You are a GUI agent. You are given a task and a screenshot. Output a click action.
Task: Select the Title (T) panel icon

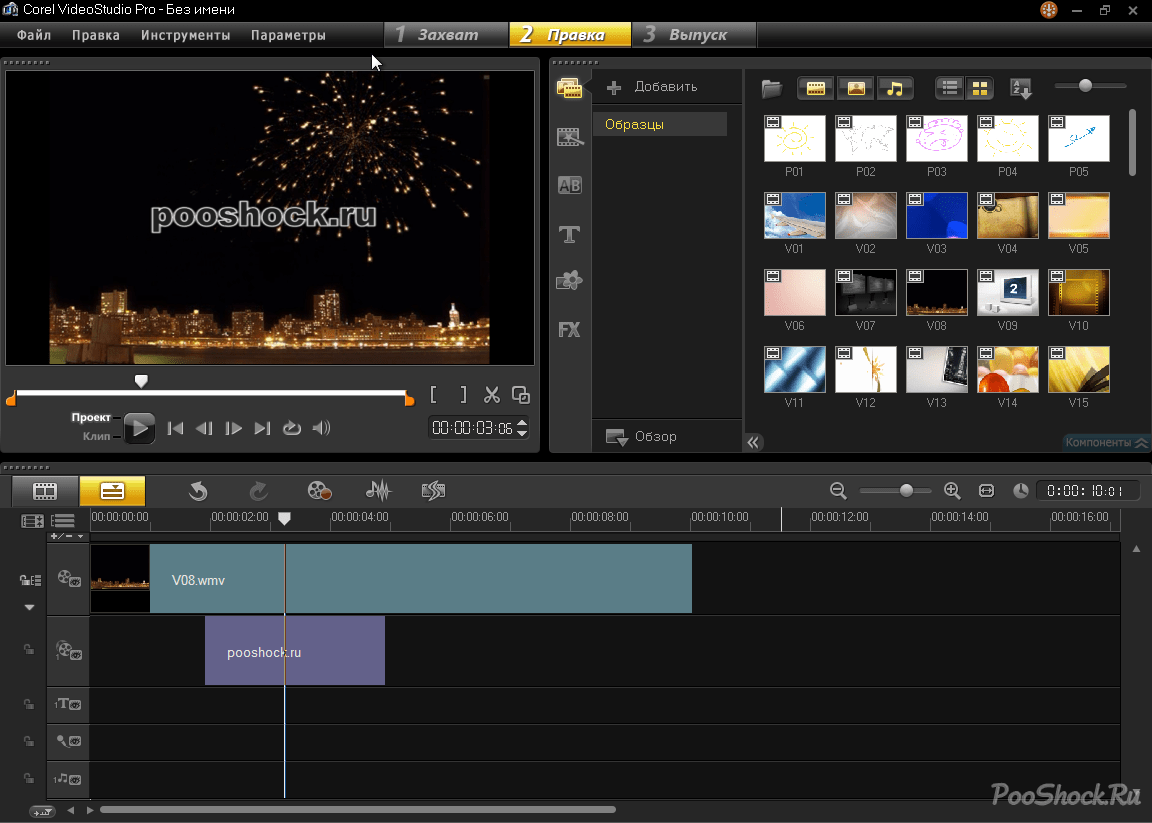tap(569, 234)
